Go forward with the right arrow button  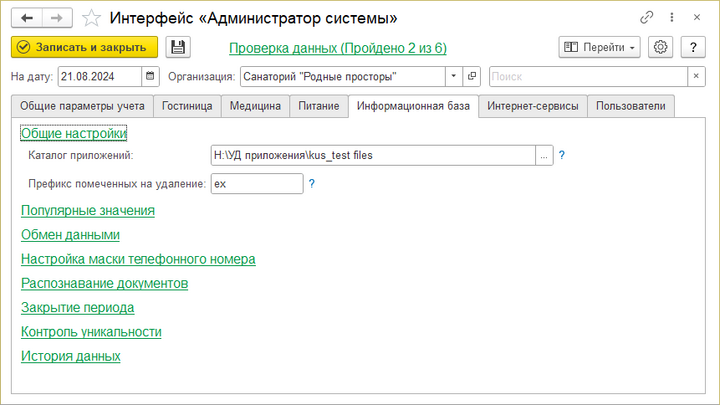tap(57, 18)
